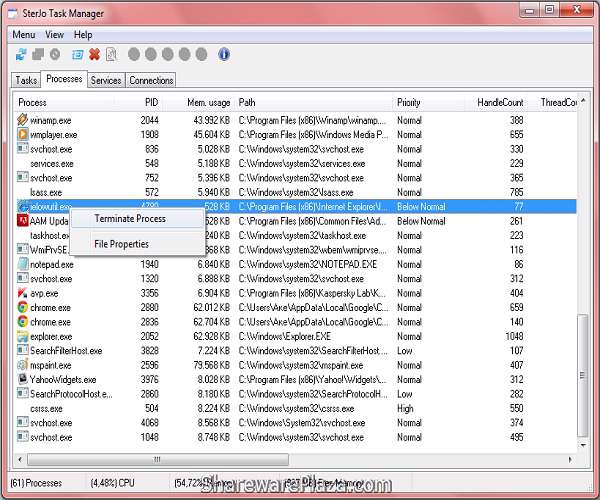Viewport: 600px width, 500px height.
Task: Click the blue window toolbar icon
Action: click(x=77, y=55)
